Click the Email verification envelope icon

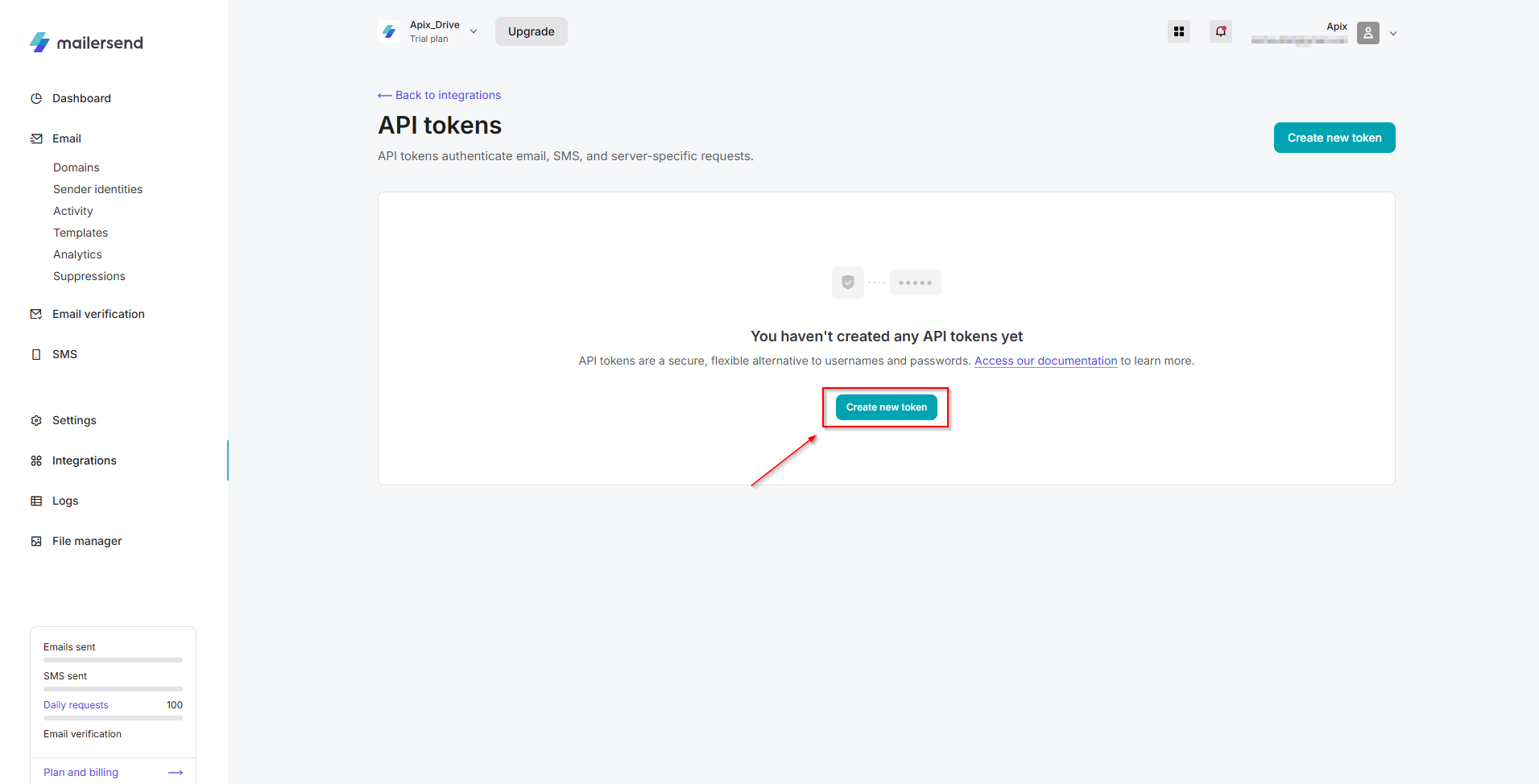(x=36, y=314)
